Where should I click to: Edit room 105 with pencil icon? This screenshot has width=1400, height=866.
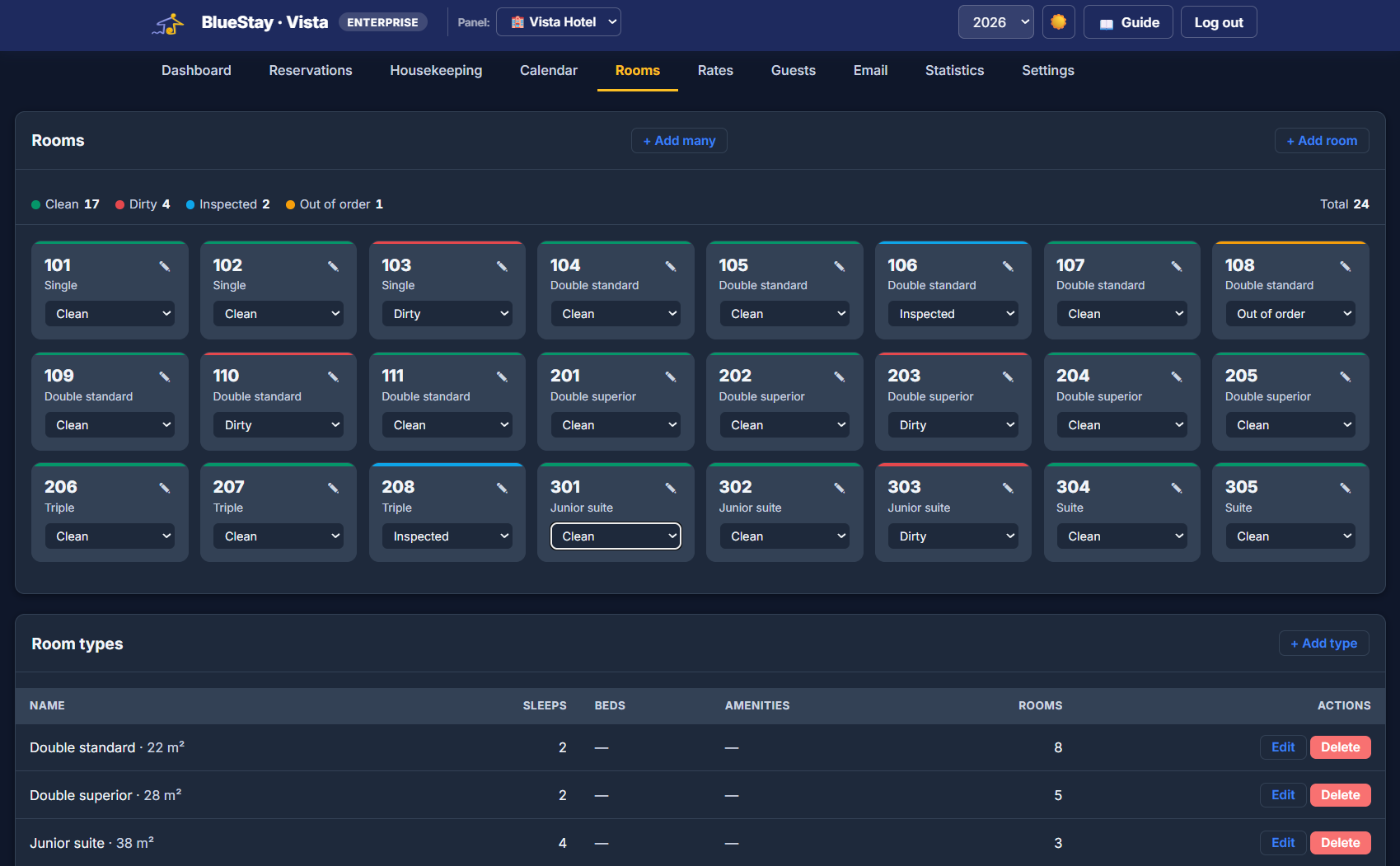(x=840, y=266)
